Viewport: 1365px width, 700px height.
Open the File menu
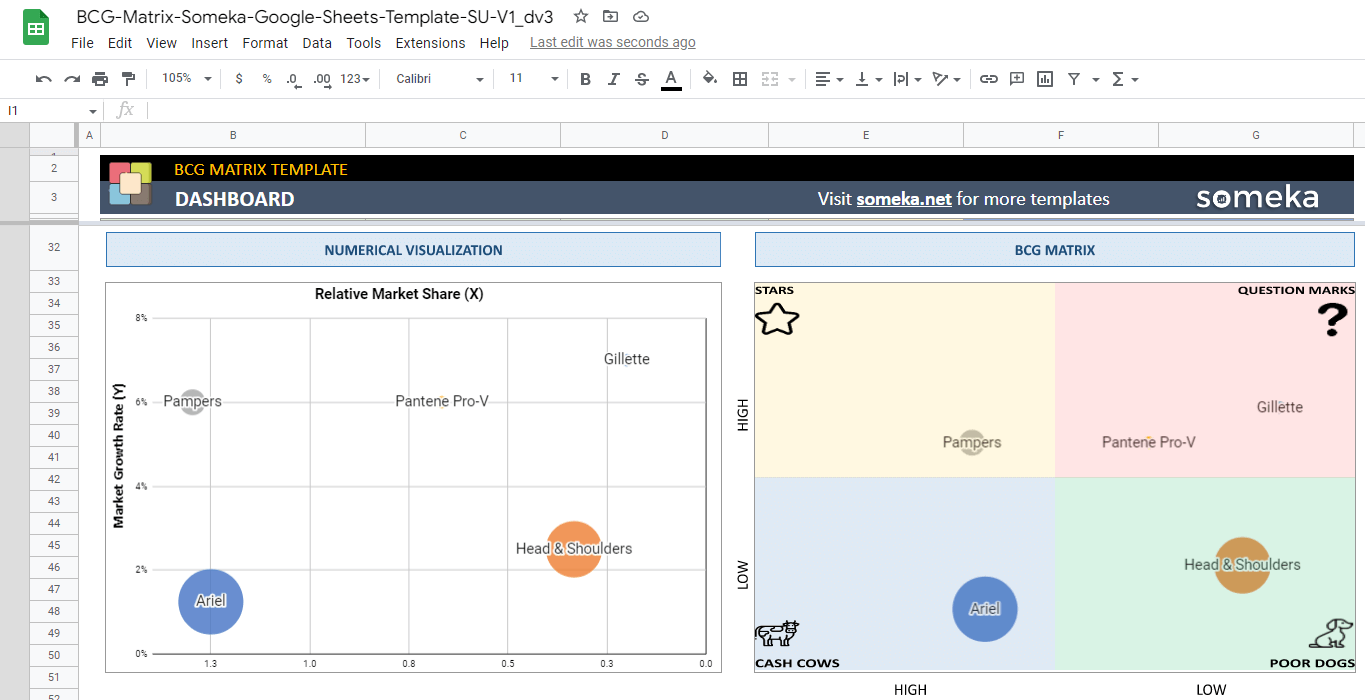[x=83, y=43]
